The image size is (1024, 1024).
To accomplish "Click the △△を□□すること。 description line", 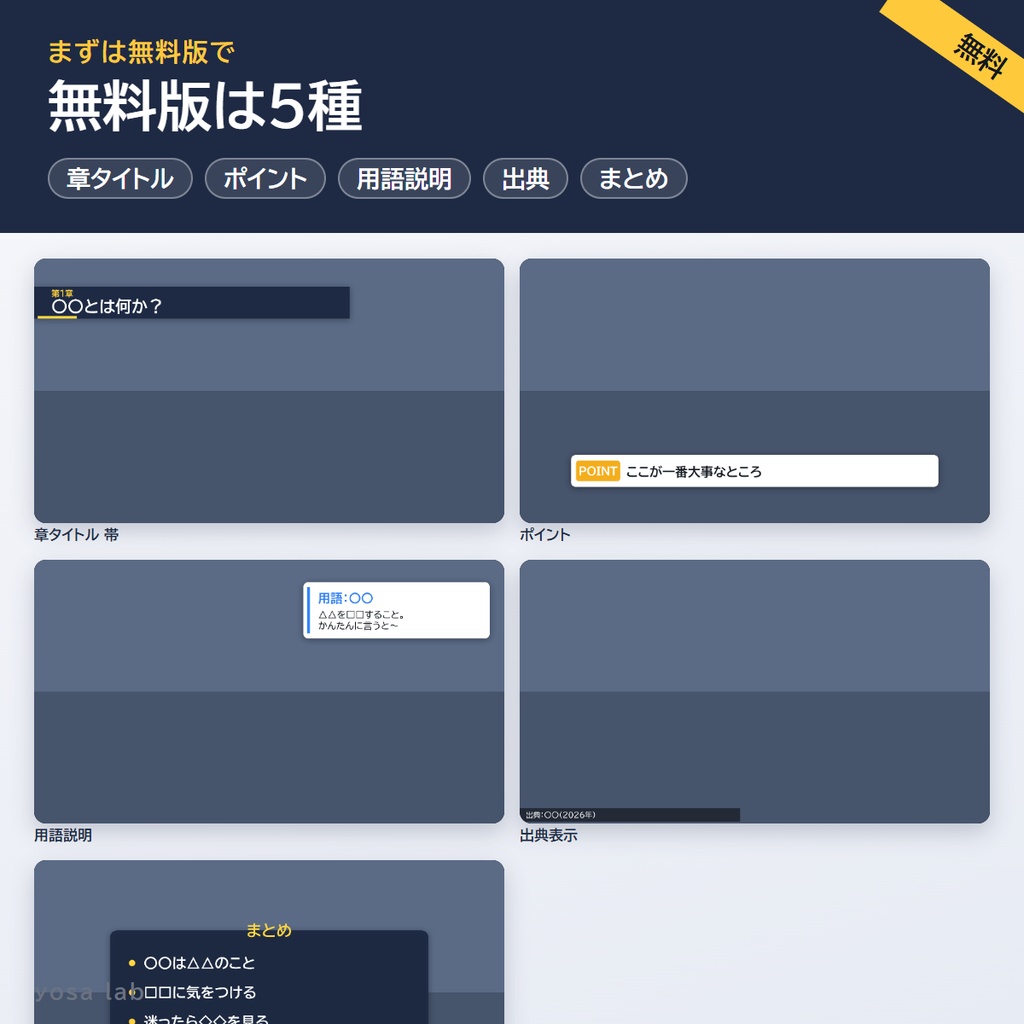I will pos(362,615).
